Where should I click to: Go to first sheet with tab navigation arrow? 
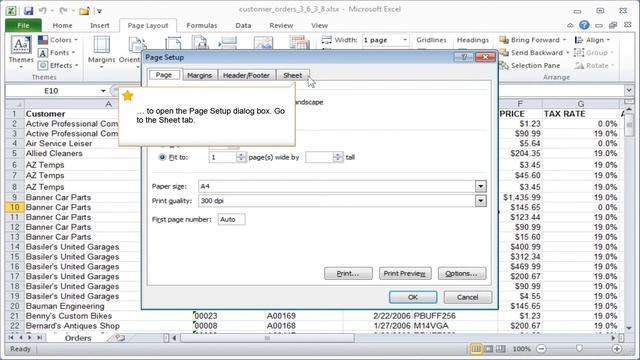[x=11, y=338]
